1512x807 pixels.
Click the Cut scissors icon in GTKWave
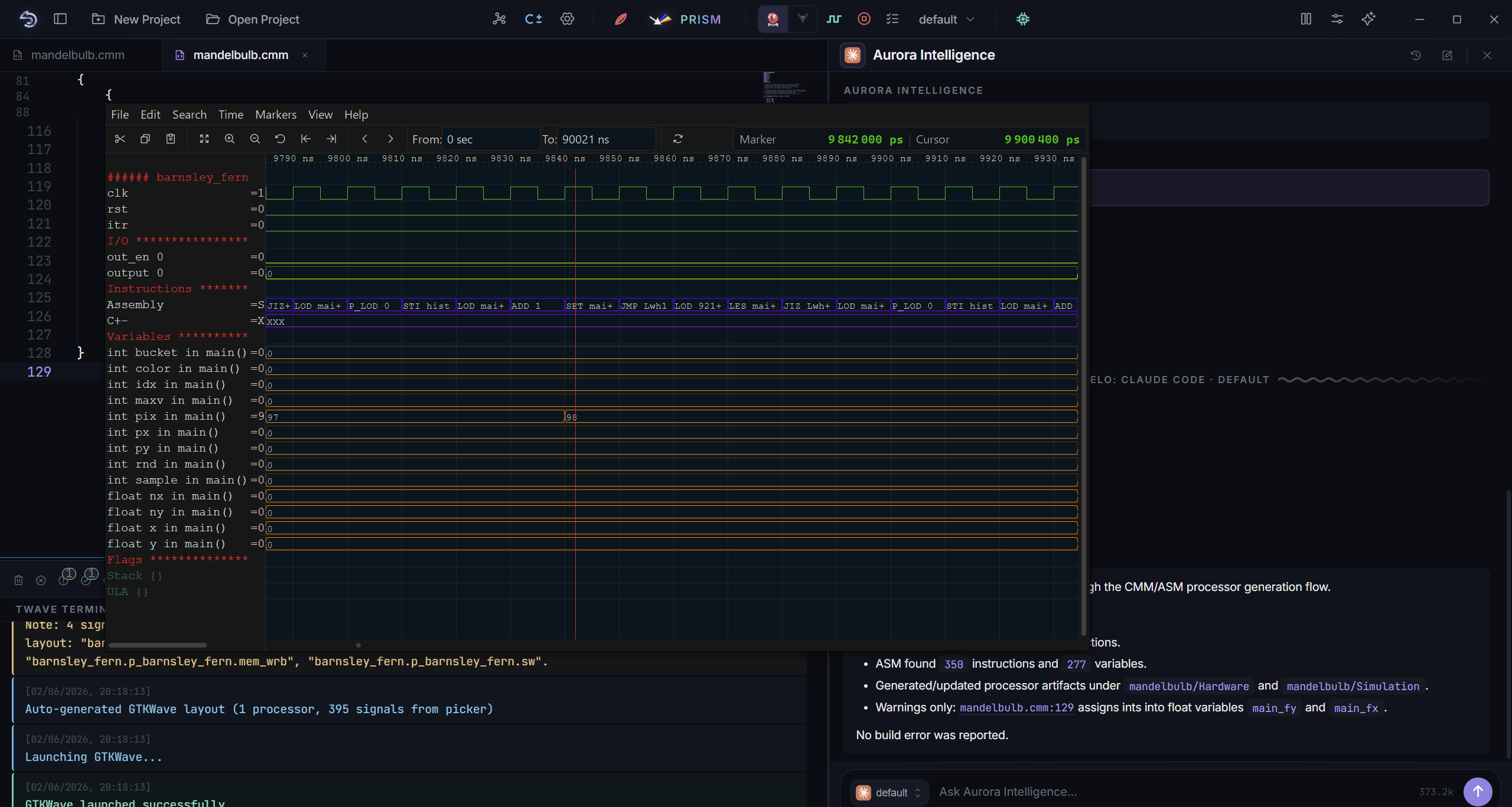[x=120, y=139]
